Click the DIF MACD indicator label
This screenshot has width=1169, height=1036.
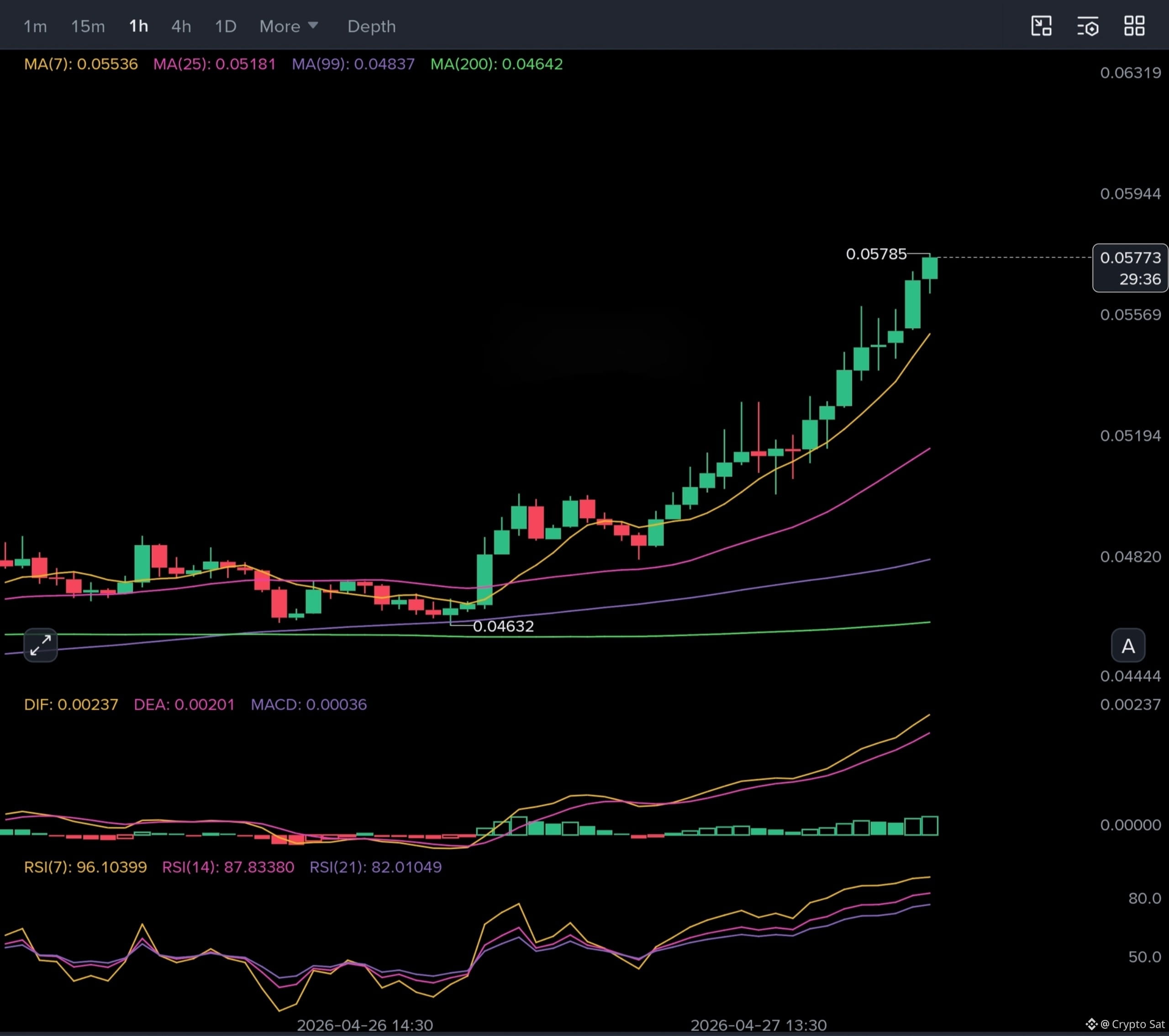click(71, 704)
